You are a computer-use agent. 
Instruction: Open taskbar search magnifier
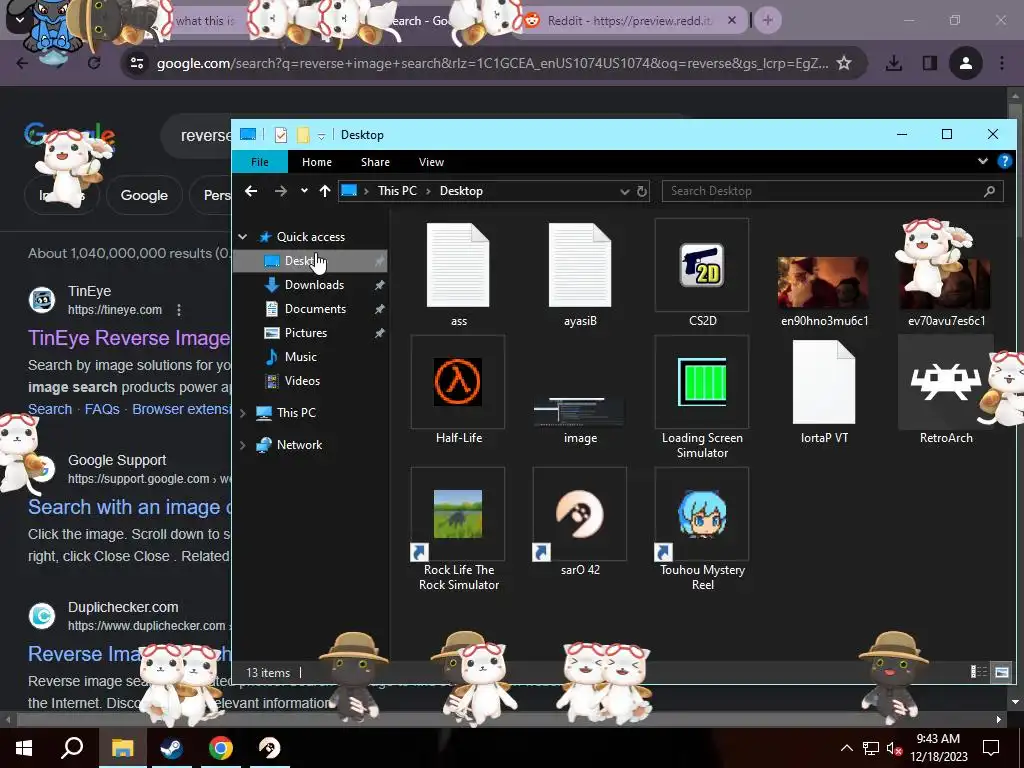coord(72,748)
